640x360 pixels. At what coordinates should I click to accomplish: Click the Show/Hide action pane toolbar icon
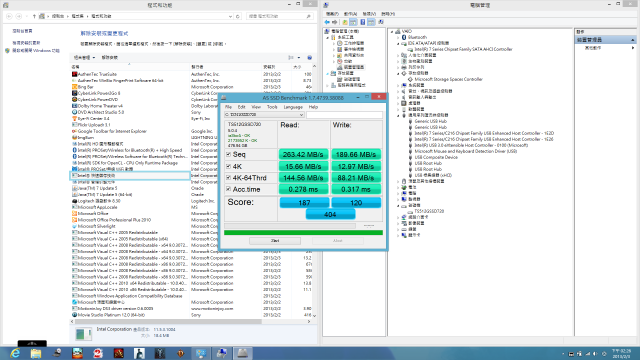pos(371,22)
